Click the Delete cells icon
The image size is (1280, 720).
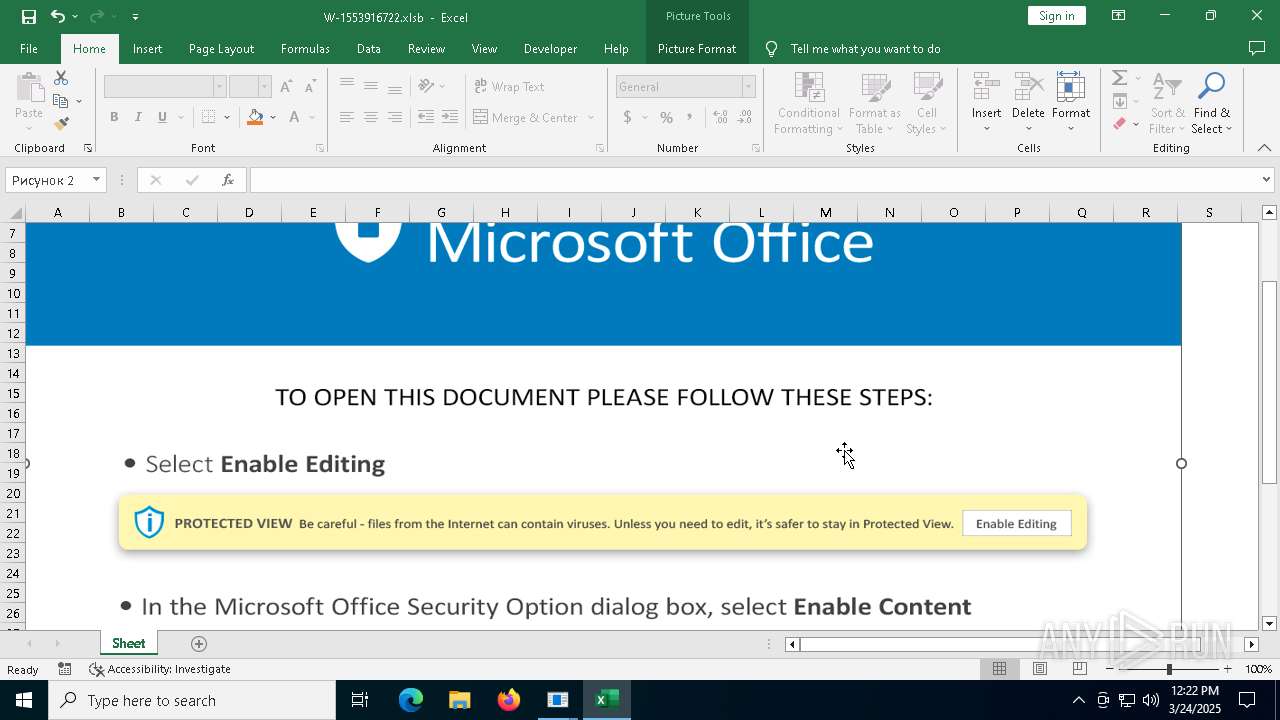click(x=1028, y=87)
